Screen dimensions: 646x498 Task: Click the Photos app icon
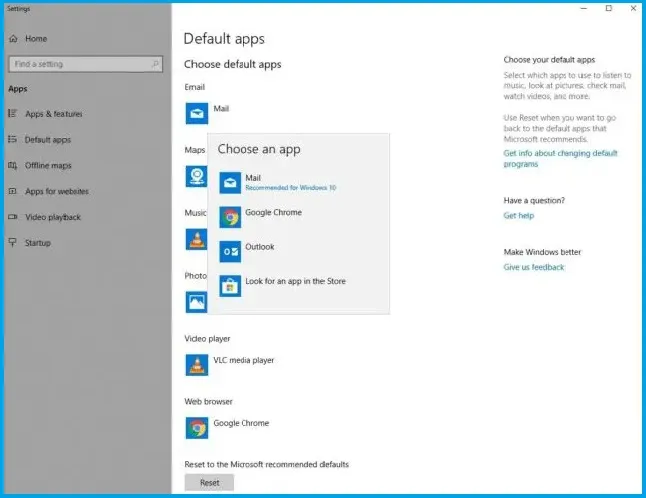point(197,302)
